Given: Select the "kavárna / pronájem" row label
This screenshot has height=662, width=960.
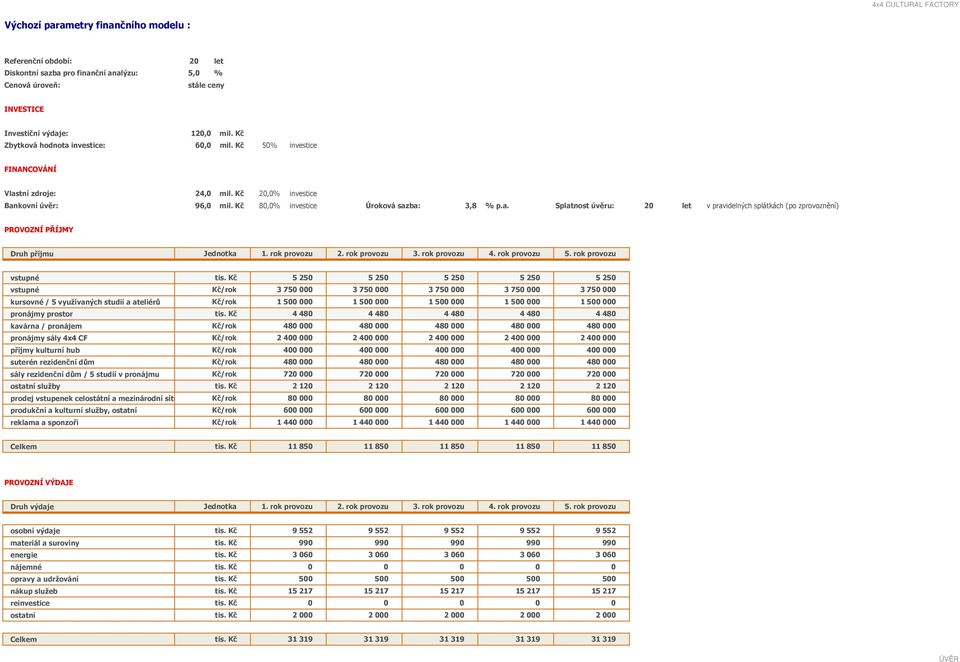Looking at the screenshot, I should (x=46, y=326).
